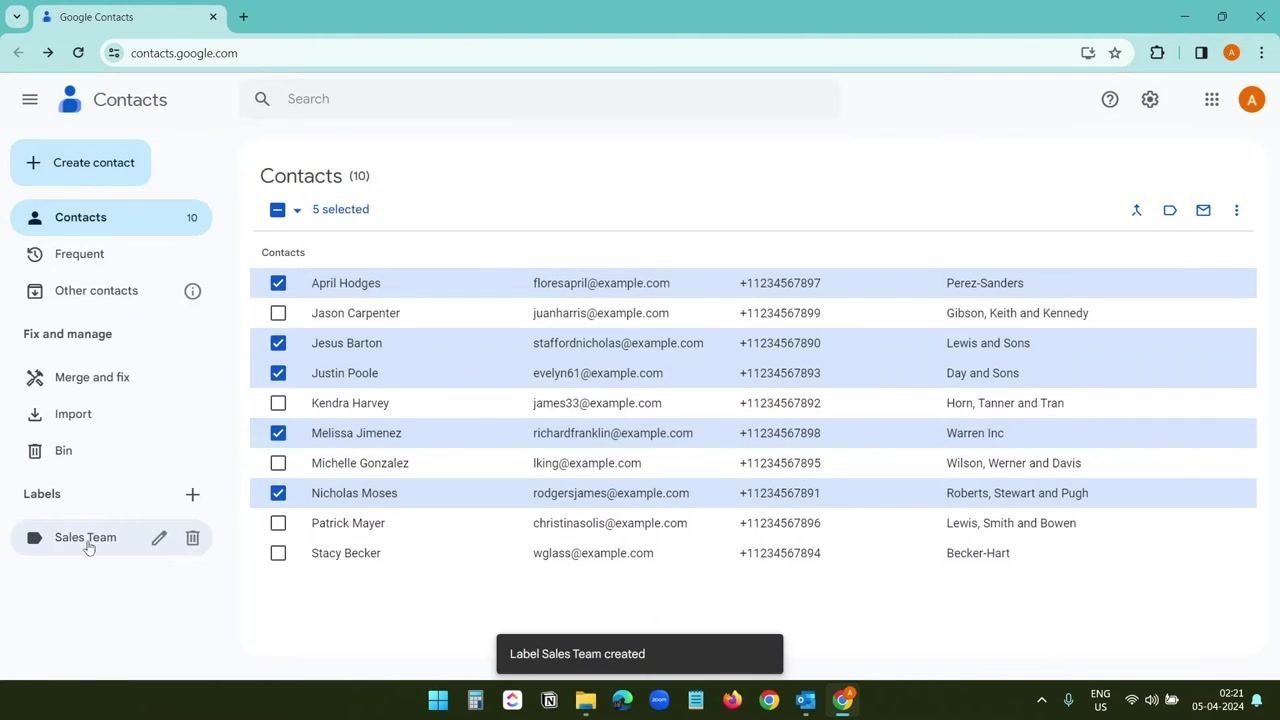Open the Help question mark icon
Viewport: 1280px width, 720px height.
coord(1110,99)
